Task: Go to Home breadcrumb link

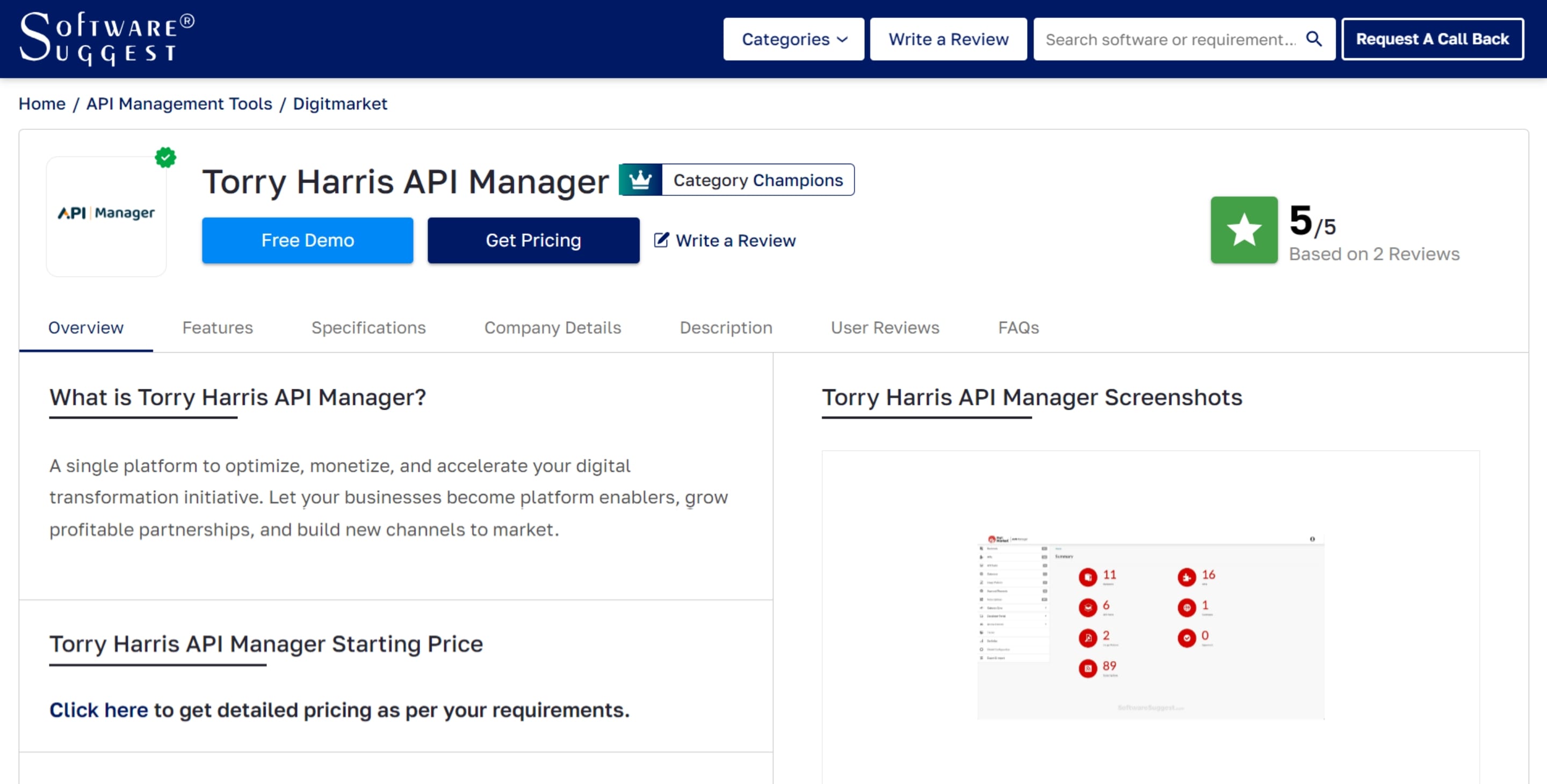Action: coord(42,104)
